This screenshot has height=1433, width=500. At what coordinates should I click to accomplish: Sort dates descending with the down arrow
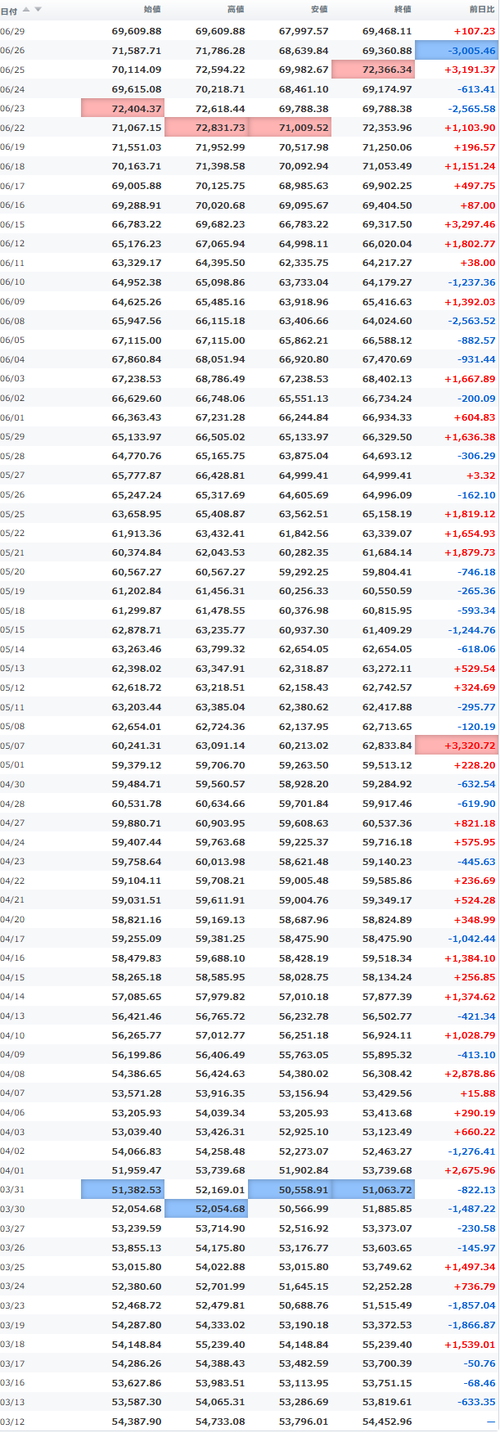pos(38,9)
